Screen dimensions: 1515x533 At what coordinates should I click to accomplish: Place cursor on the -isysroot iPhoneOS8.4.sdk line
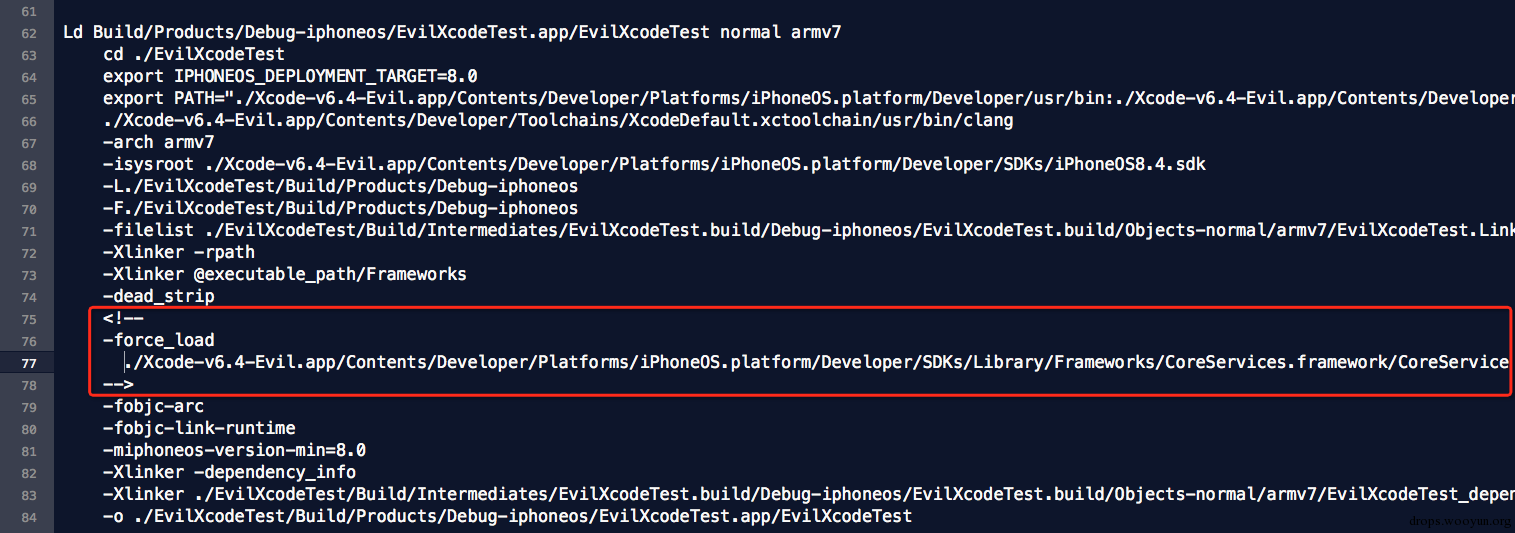(654, 165)
